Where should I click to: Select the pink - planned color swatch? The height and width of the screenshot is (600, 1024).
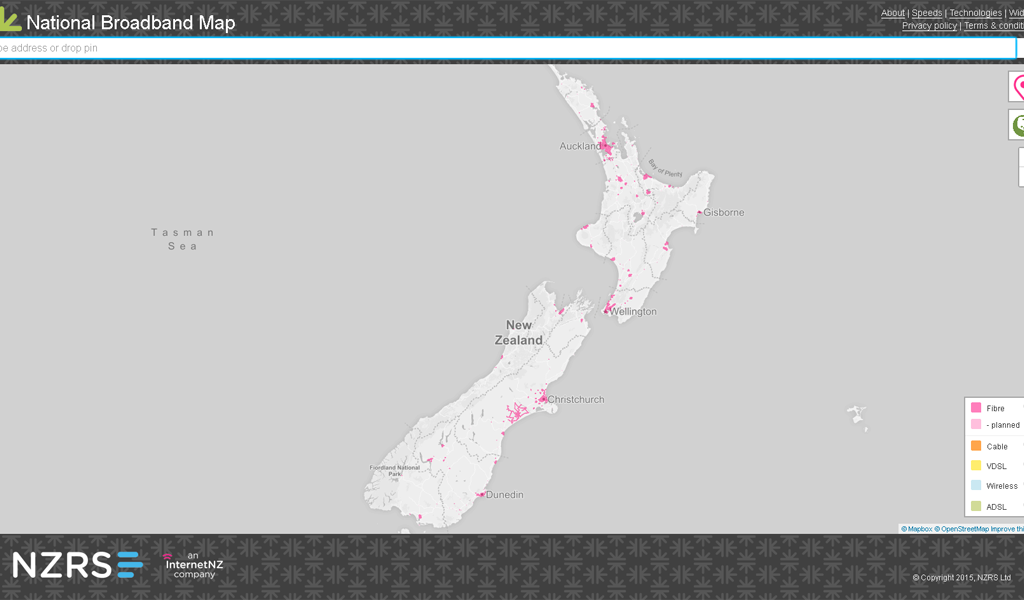976,426
